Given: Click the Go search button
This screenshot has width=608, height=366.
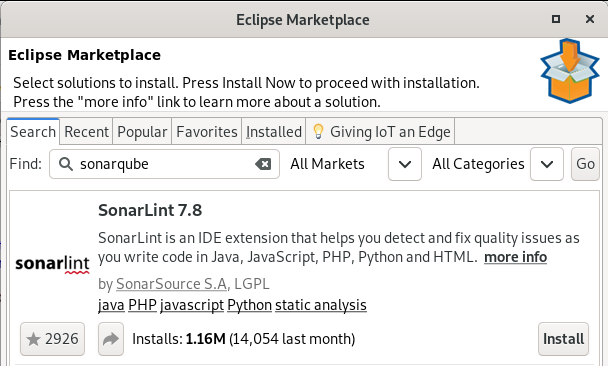Looking at the screenshot, I should 585,164.
